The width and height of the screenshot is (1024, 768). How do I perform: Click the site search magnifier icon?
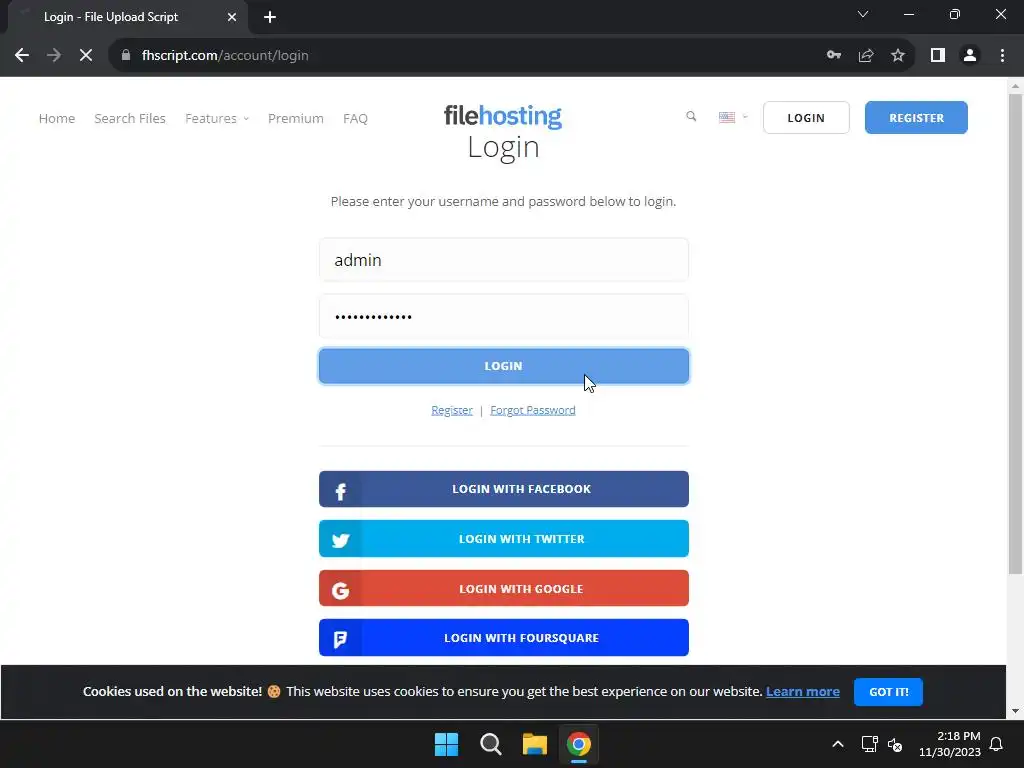point(691,116)
